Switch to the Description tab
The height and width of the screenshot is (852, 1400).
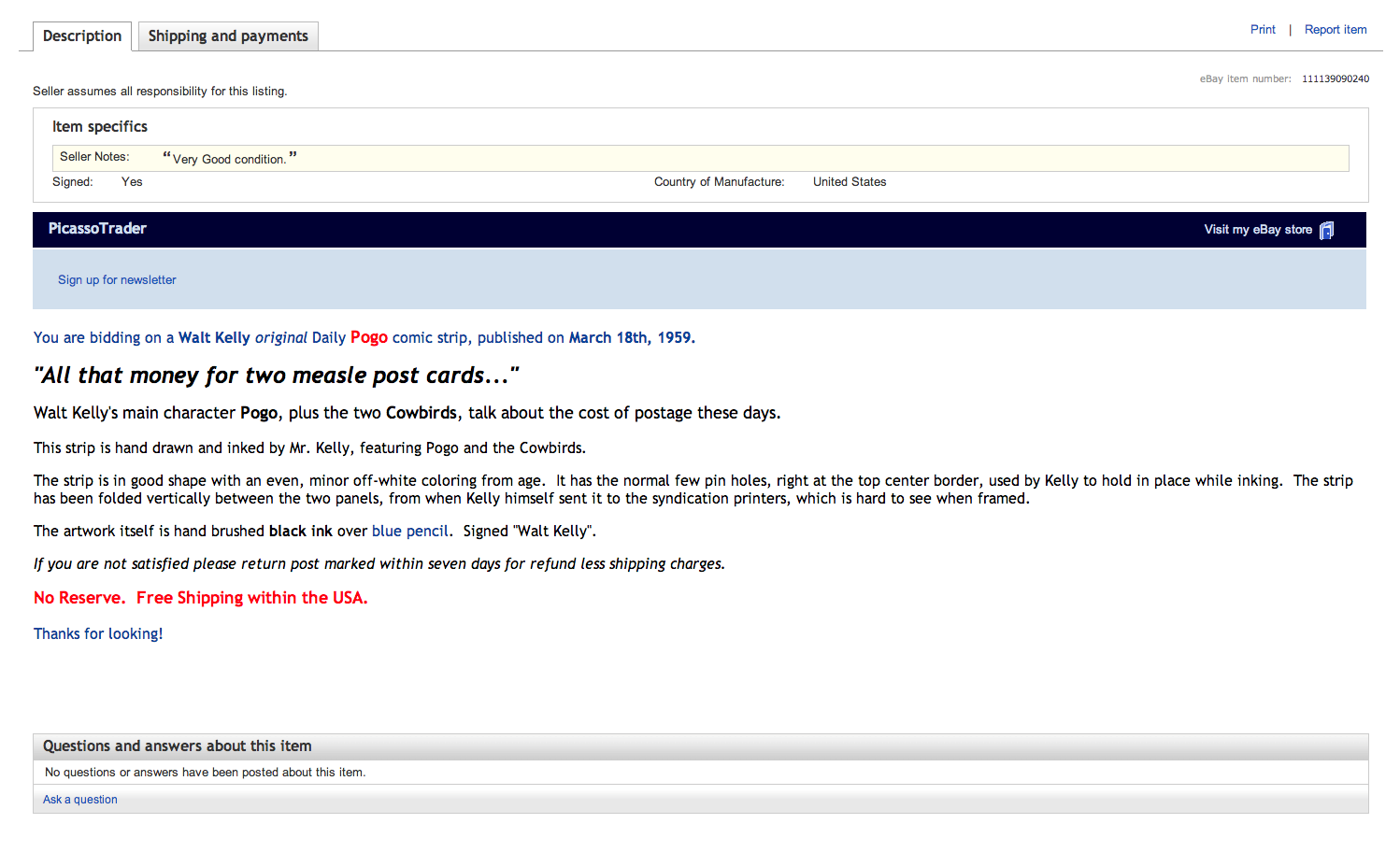click(82, 36)
